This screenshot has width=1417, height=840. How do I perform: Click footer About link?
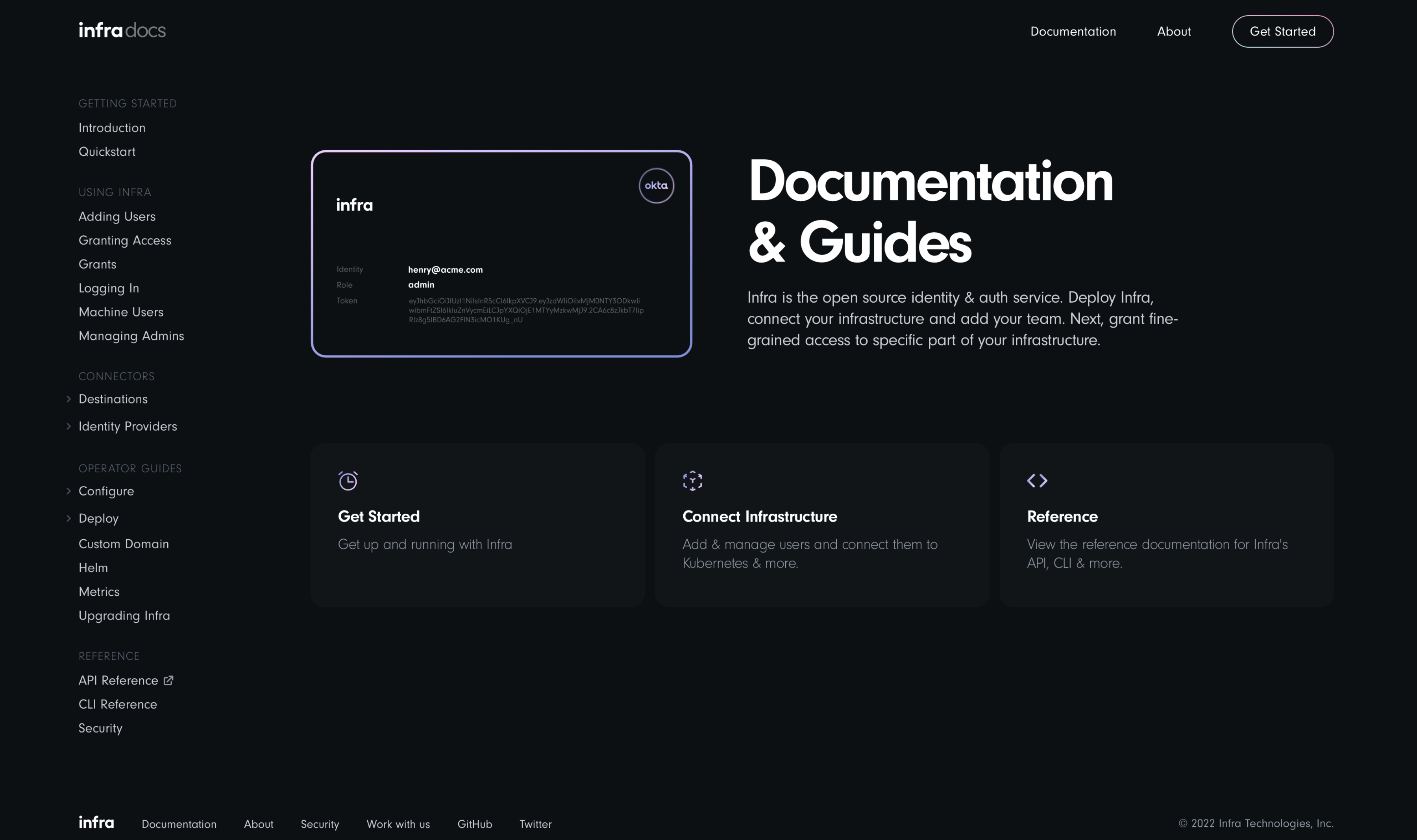click(x=259, y=824)
